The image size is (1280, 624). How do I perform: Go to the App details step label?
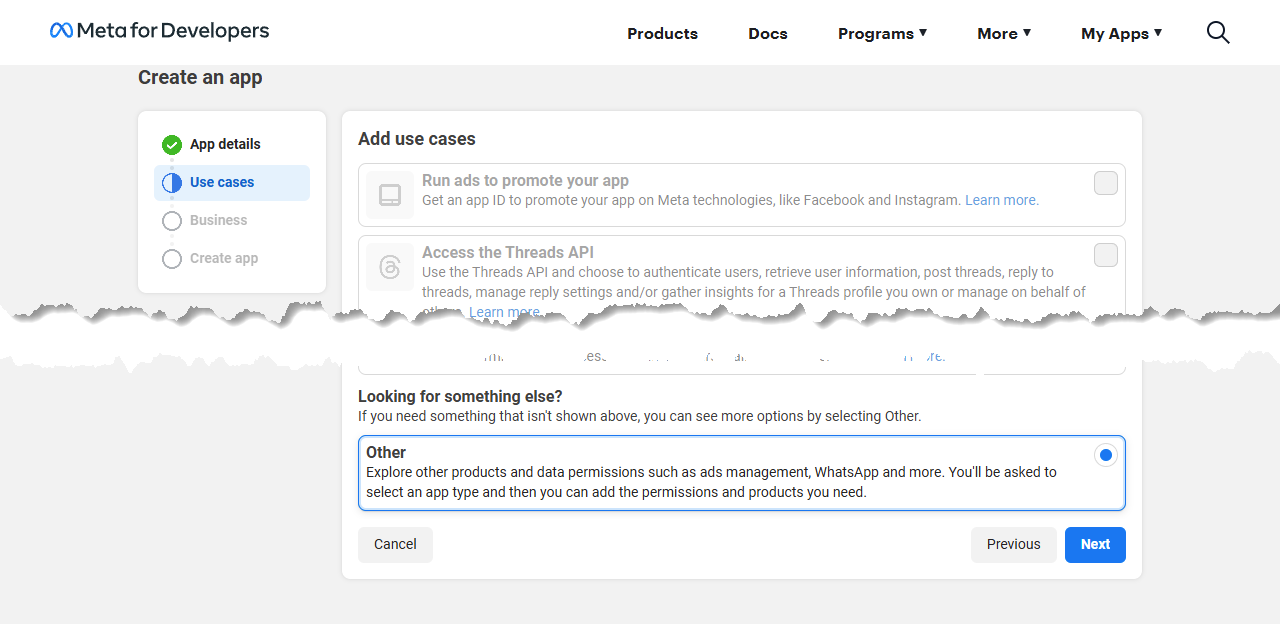[x=225, y=144]
